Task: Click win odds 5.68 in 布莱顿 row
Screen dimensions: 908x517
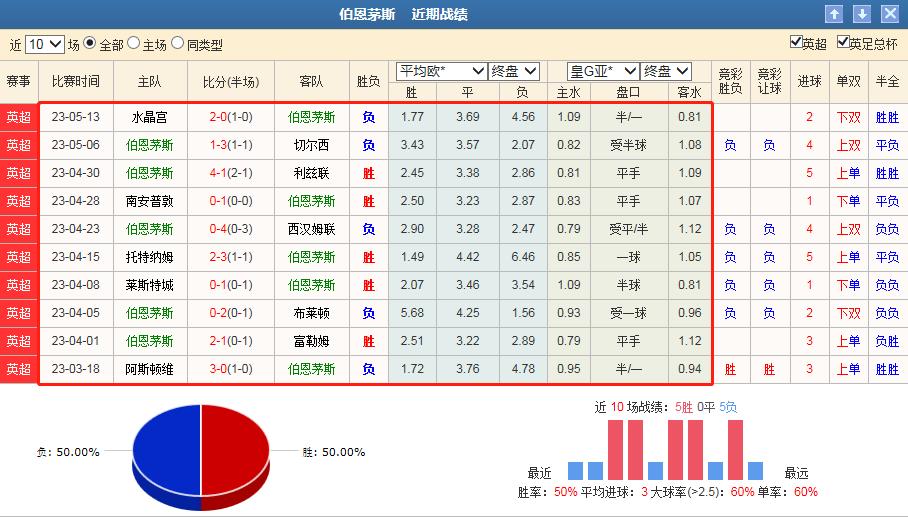Action: 412,313
